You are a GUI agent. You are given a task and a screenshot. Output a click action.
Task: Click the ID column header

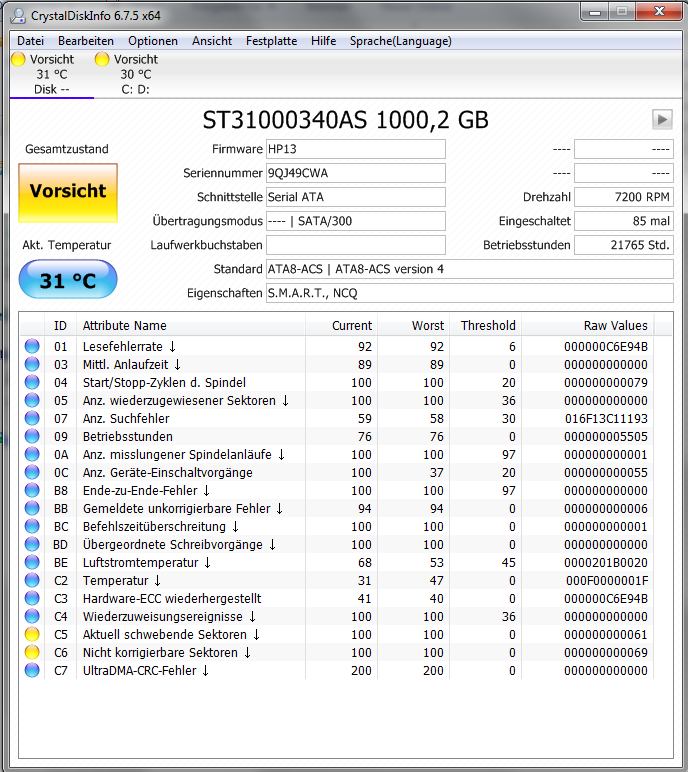(x=60, y=325)
